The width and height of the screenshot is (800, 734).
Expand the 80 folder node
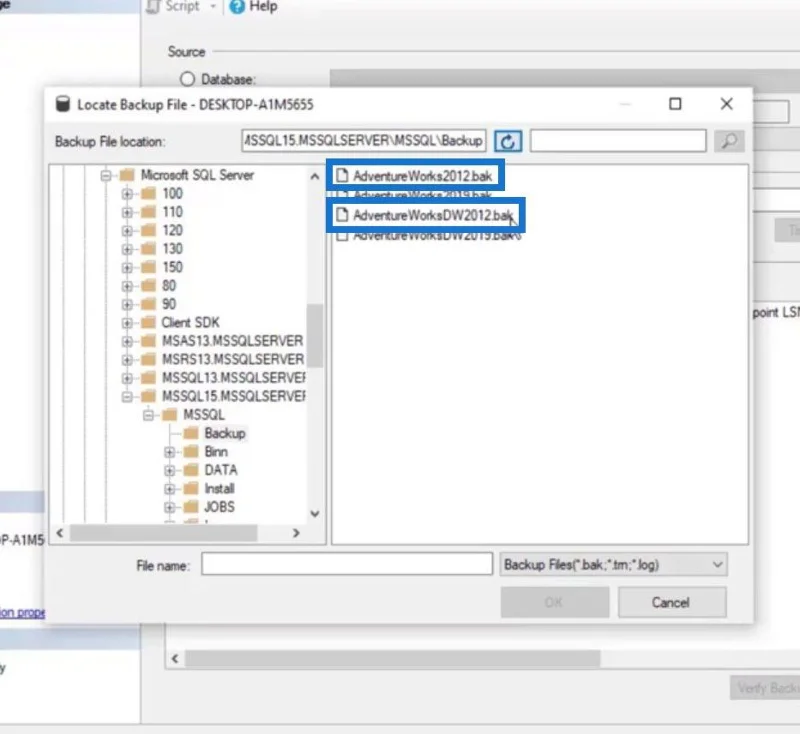tap(127, 286)
